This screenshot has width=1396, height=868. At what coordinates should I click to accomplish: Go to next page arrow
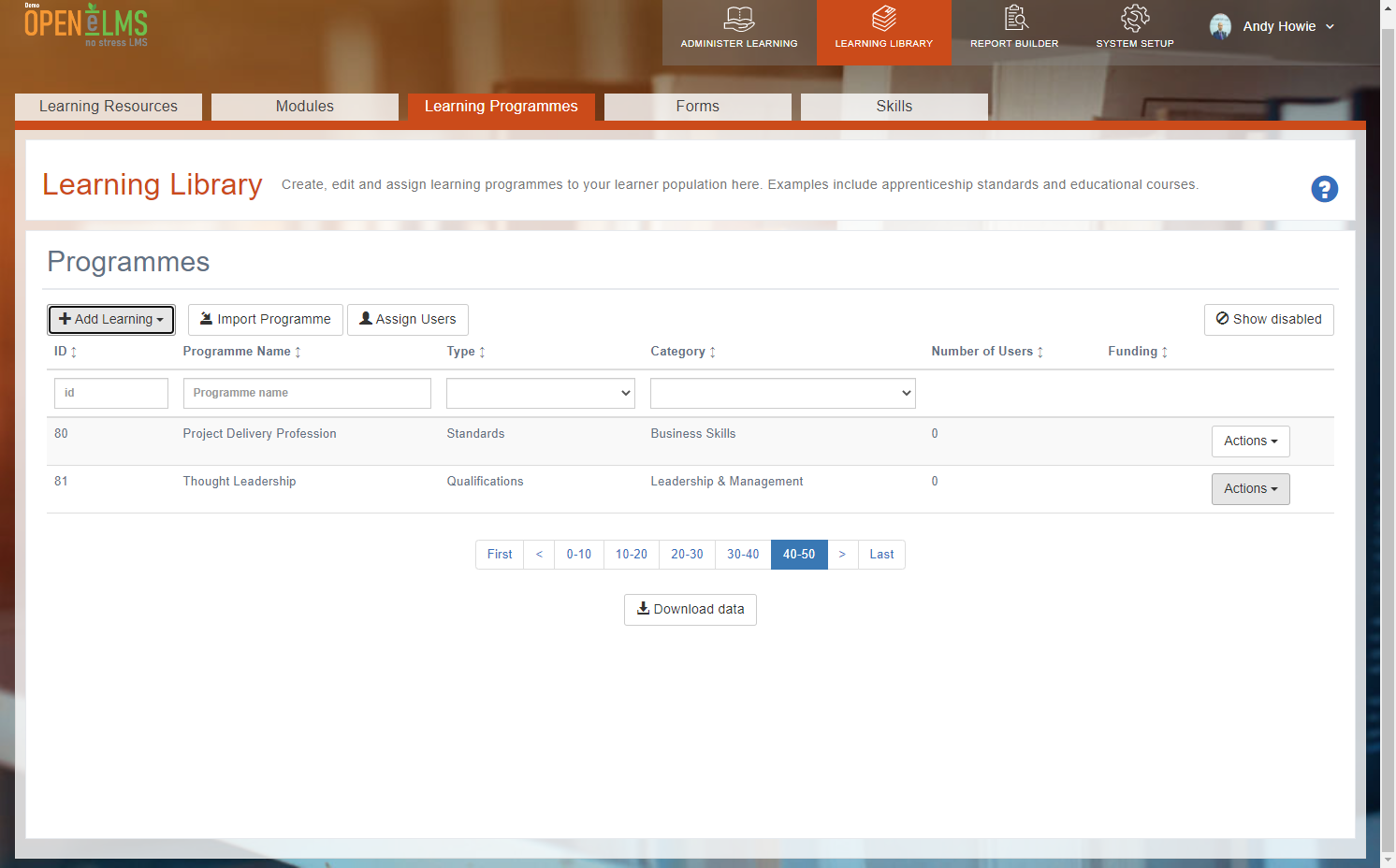tap(842, 555)
